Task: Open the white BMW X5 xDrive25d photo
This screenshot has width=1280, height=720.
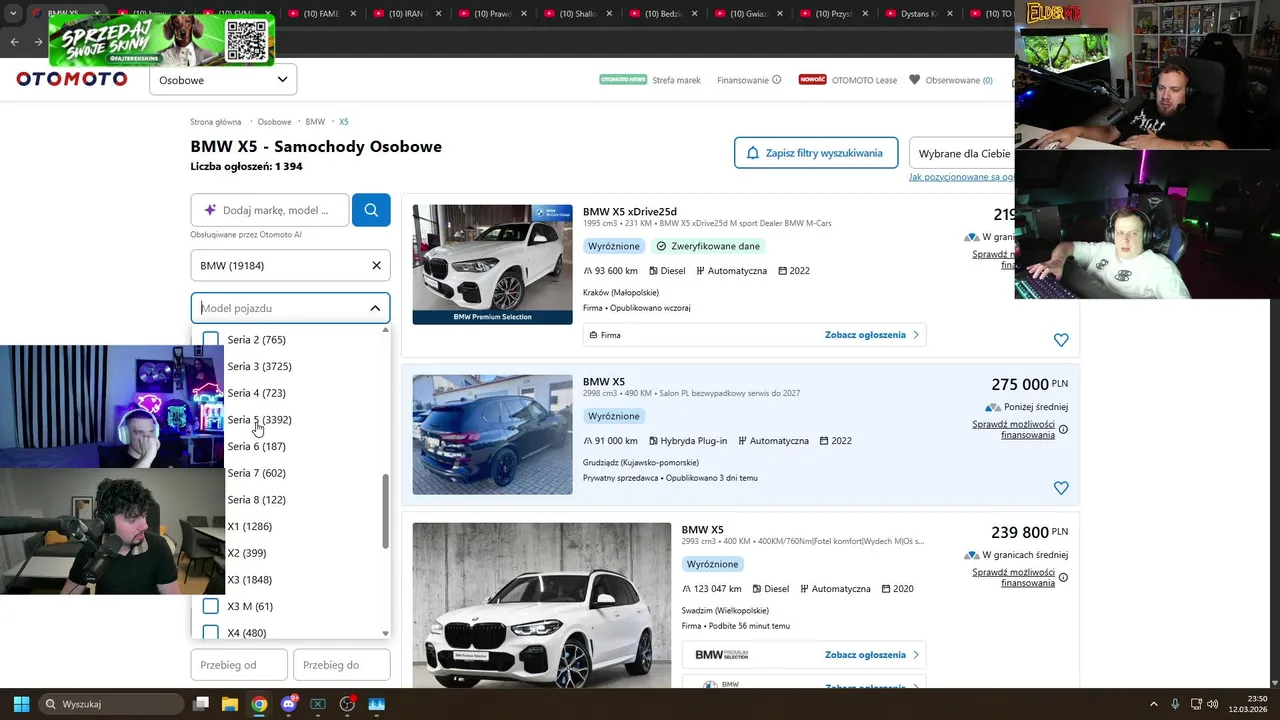Action: tap(492, 264)
